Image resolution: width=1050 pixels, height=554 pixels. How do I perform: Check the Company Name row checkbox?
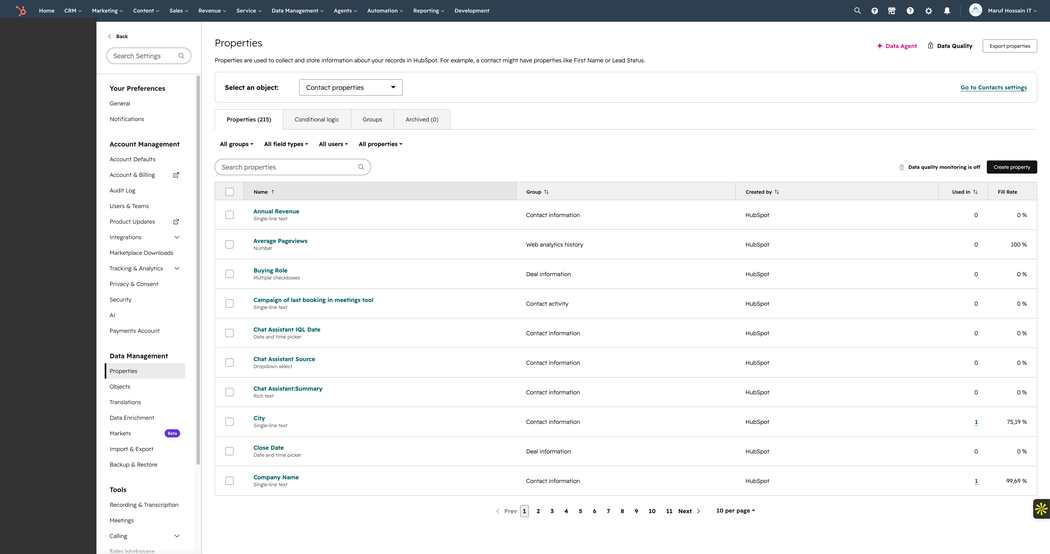point(230,481)
